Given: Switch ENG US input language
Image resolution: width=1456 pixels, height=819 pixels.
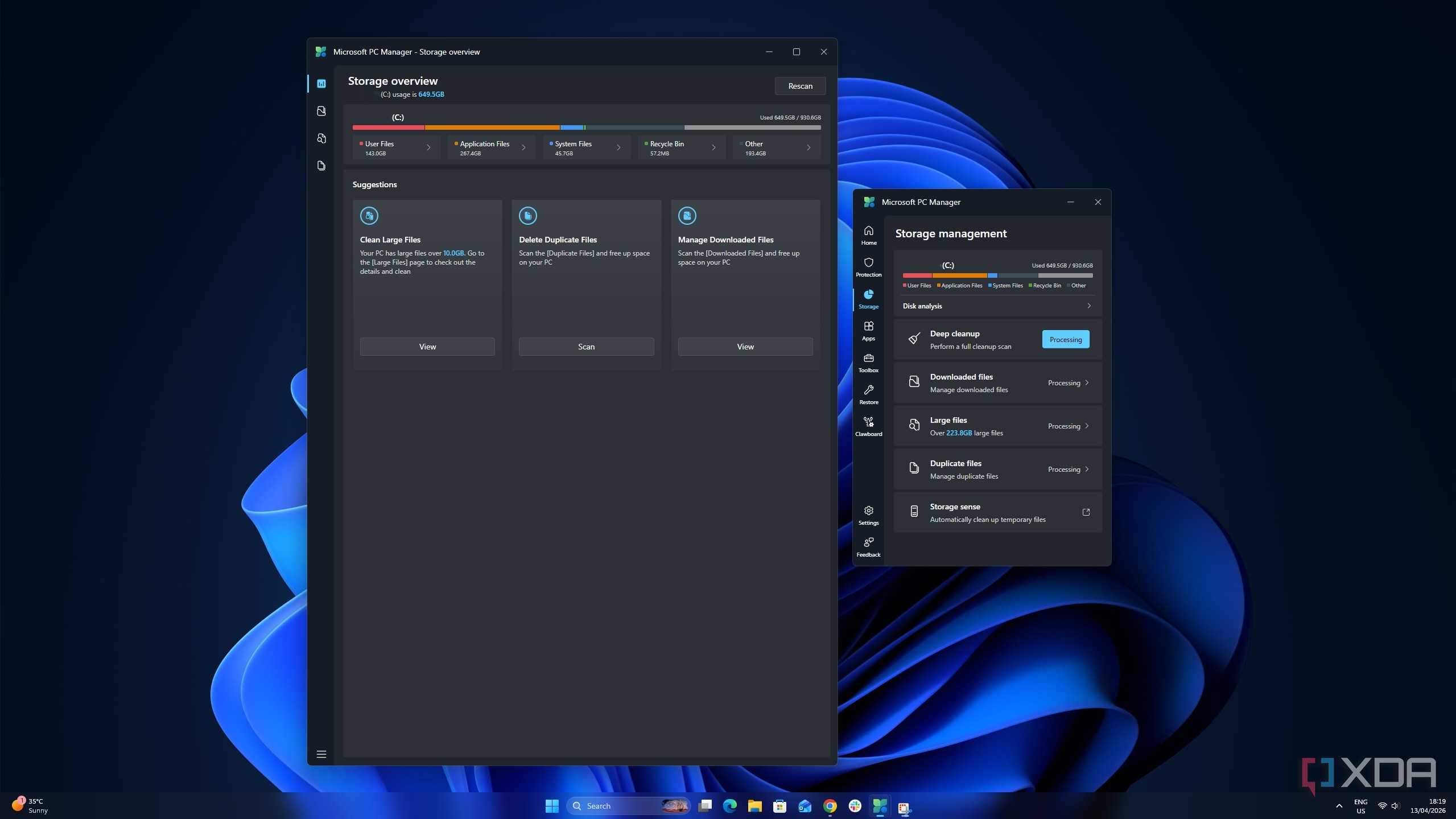Looking at the screenshot, I should click(1360, 806).
